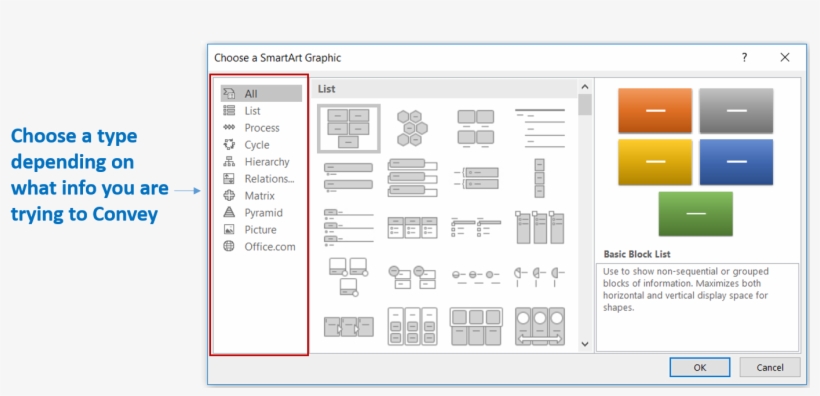Choose the three boxes with corner circles layout
Image resolution: width=820 pixels, height=396 pixels.
point(348,277)
